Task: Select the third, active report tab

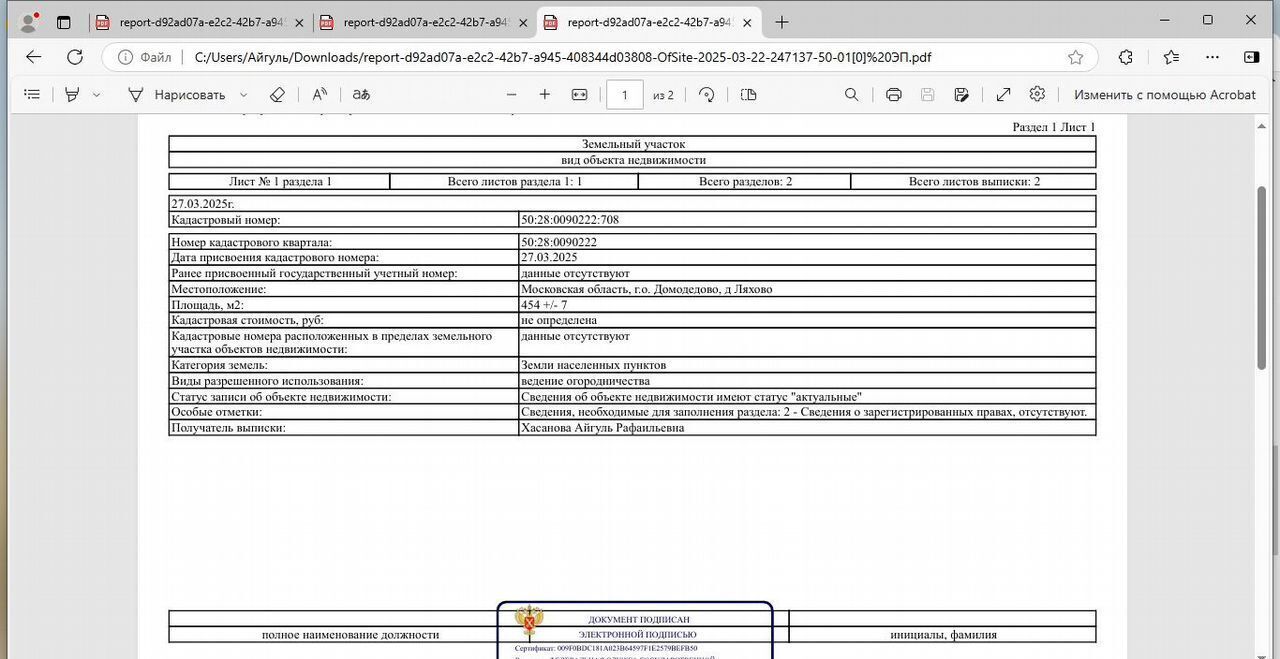Action: (x=648, y=22)
